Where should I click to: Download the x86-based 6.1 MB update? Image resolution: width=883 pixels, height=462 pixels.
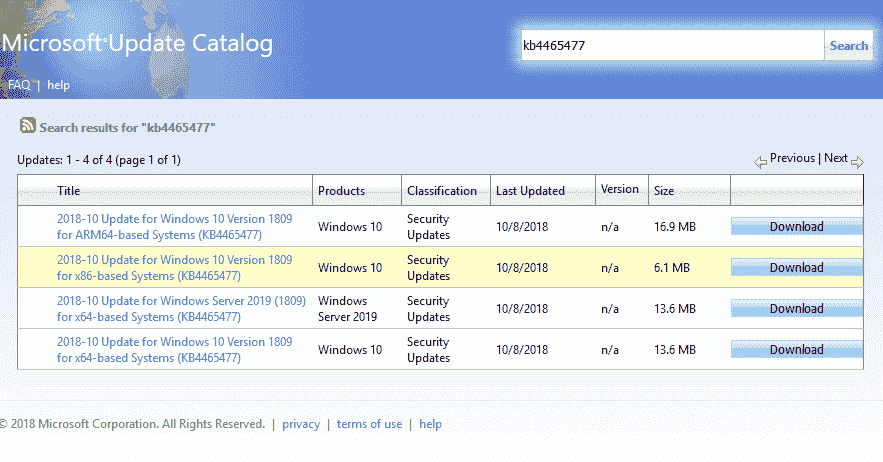(x=797, y=268)
